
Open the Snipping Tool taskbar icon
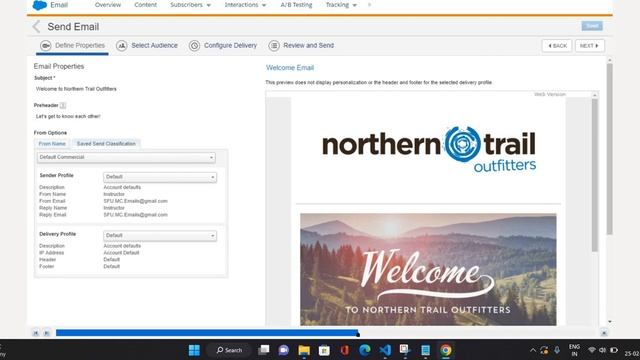pos(405,350)
